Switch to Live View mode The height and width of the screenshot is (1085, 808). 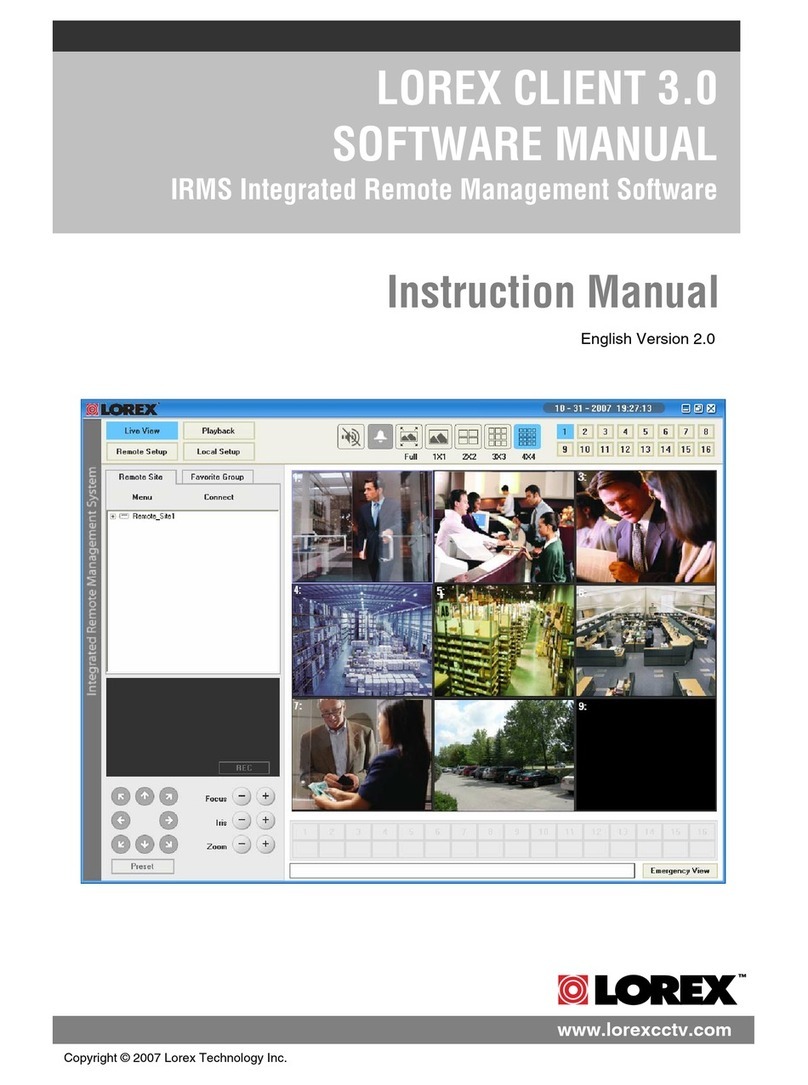(x=142, y=430)
